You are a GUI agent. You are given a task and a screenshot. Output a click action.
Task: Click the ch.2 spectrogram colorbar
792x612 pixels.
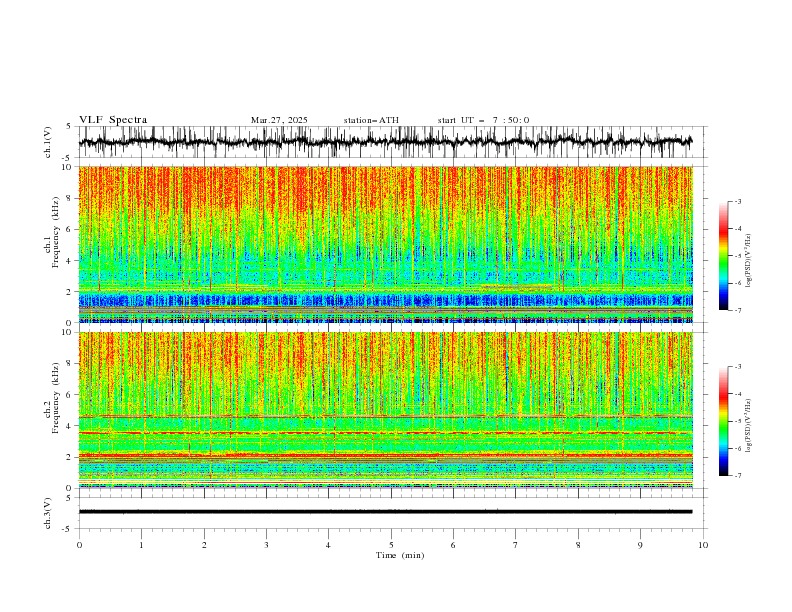point(723,421)
